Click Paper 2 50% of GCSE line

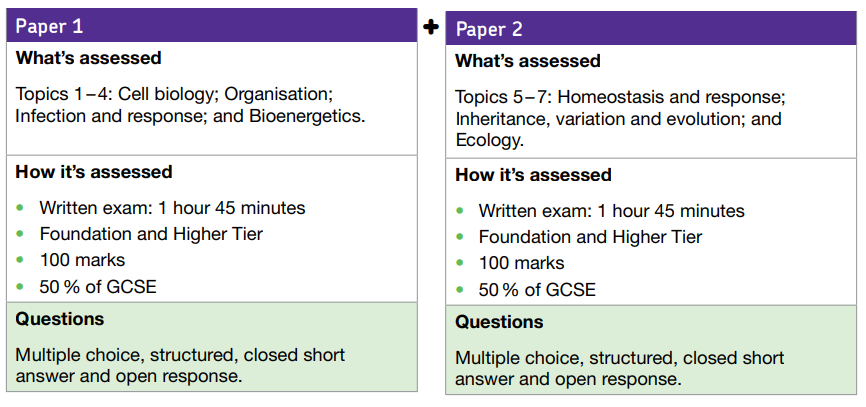point(537,289)
